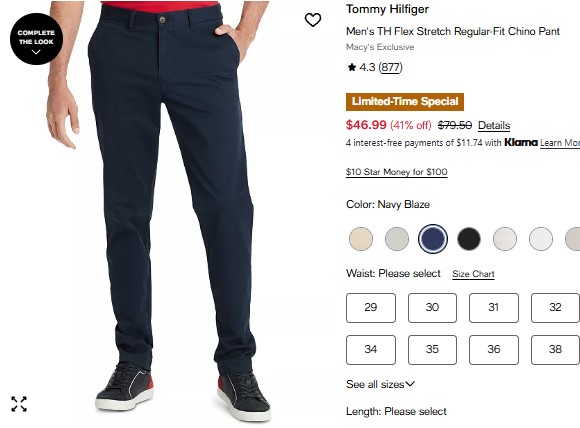Click the rating star icon

click(x=352, y=67)
